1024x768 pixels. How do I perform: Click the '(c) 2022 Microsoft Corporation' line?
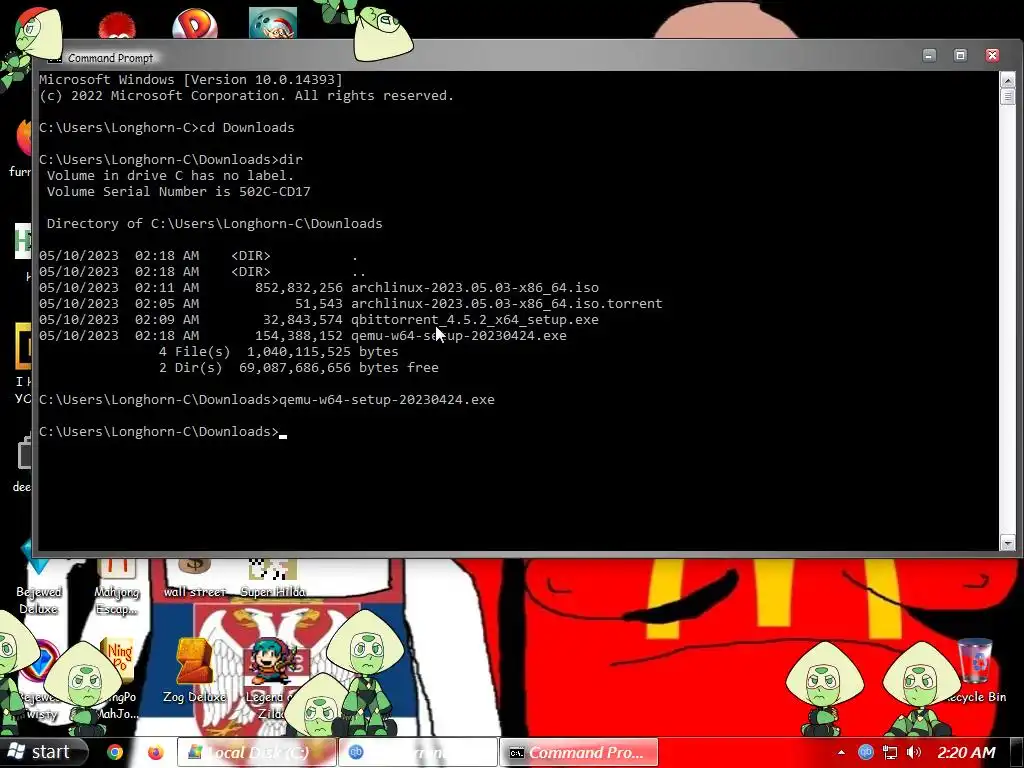246,95
